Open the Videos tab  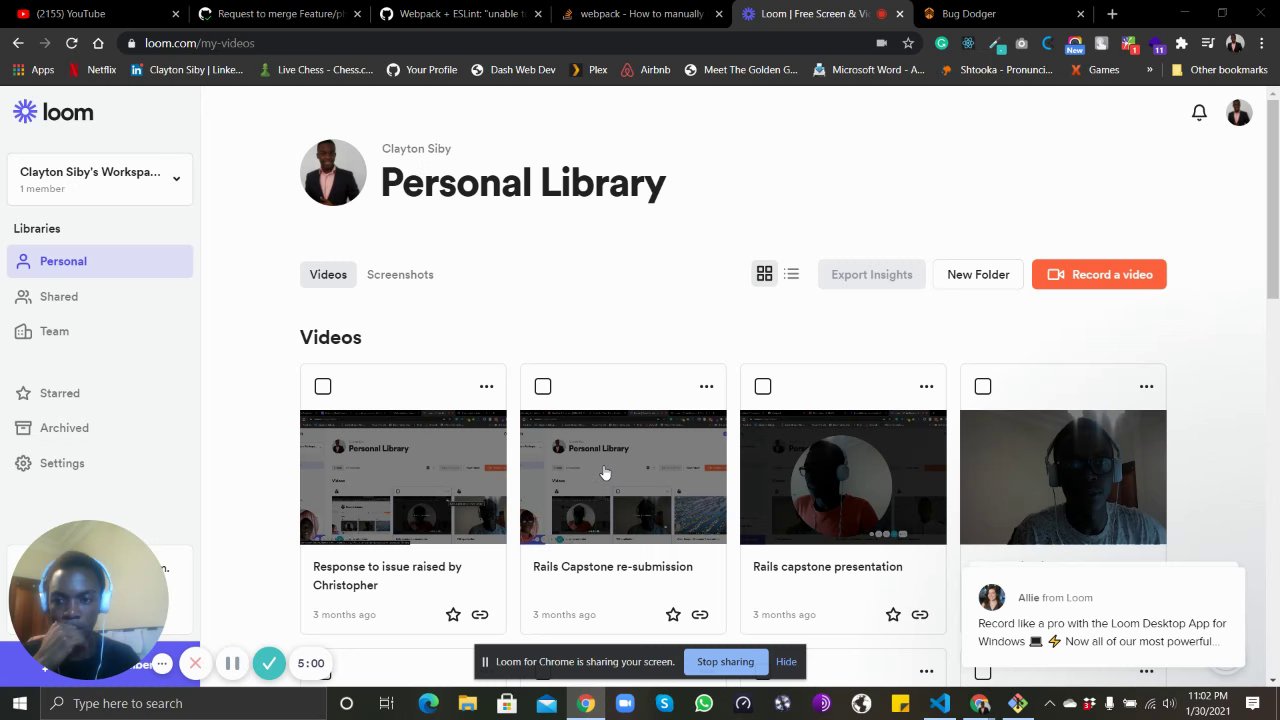(328, 274)
